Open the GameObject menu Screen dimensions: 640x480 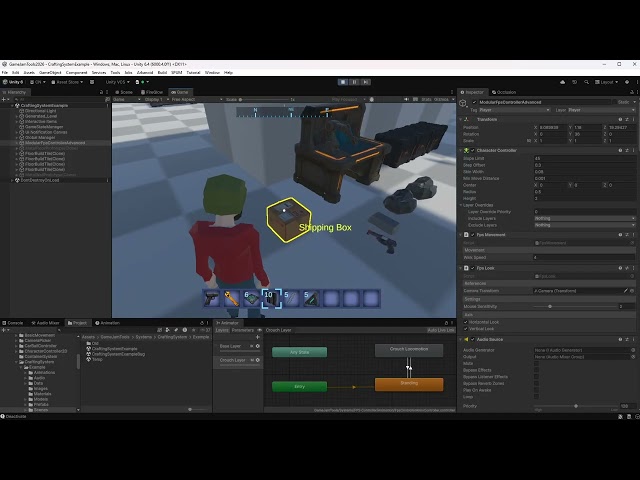[x=50, y=72]
